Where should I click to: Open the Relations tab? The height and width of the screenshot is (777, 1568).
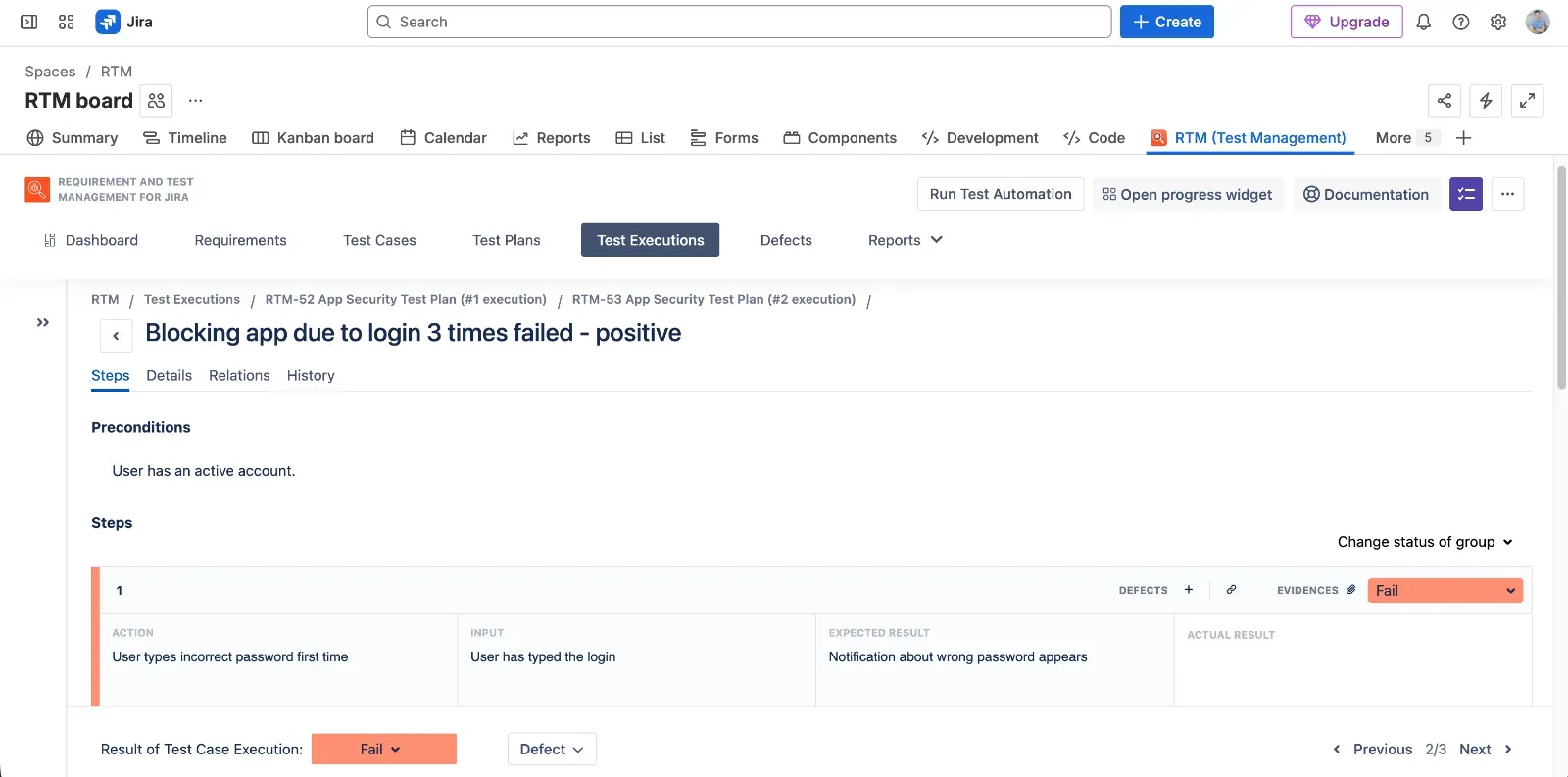pos(239,375)
